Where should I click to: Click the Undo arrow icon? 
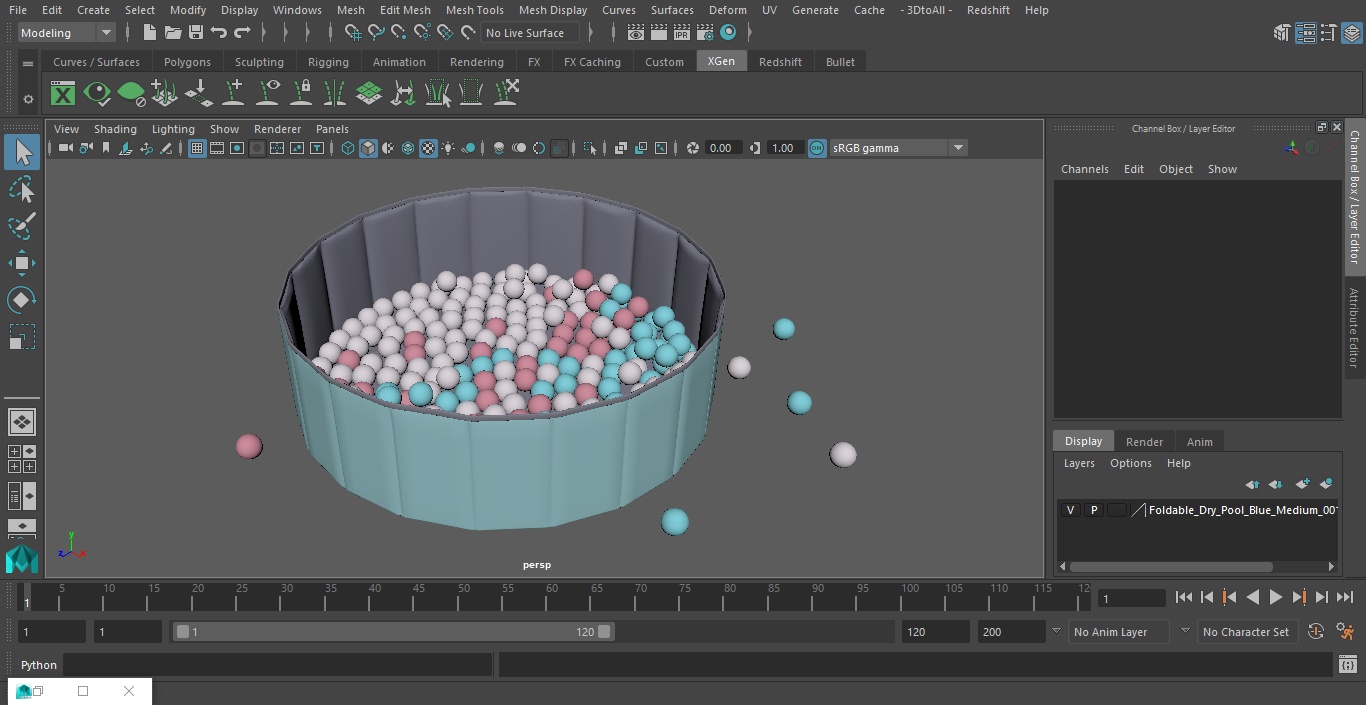pos(219,33)
